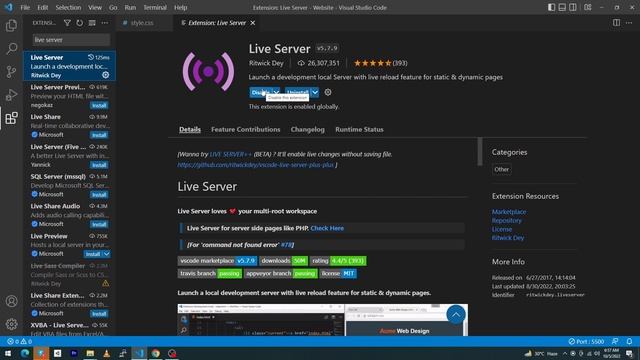Disable the Live Server extension
The height and width of the screenshot is (360, 640).
pyautogui.click(x=260, y=92)
